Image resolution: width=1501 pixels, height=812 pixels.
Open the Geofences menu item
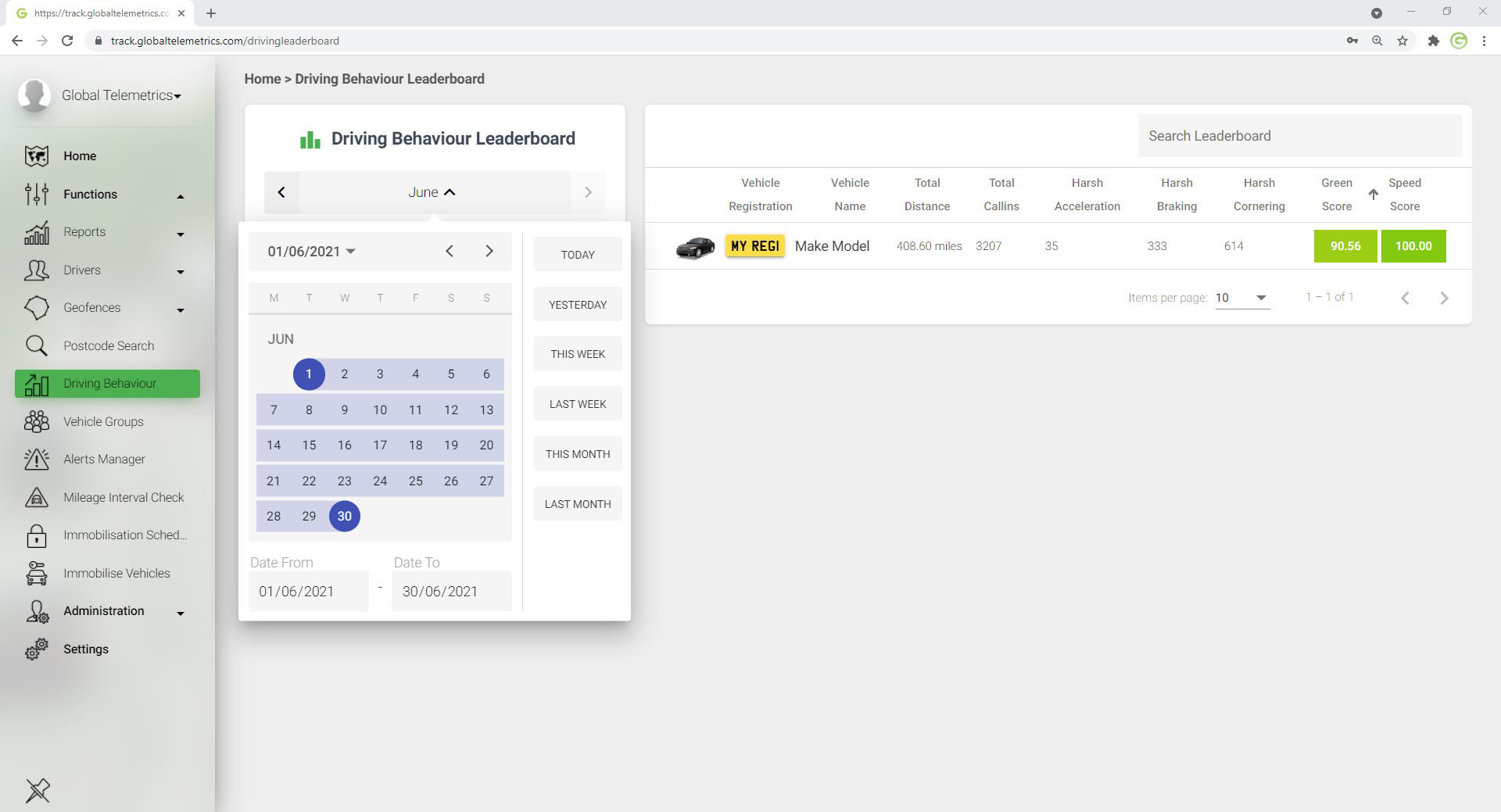pos(92,307)
